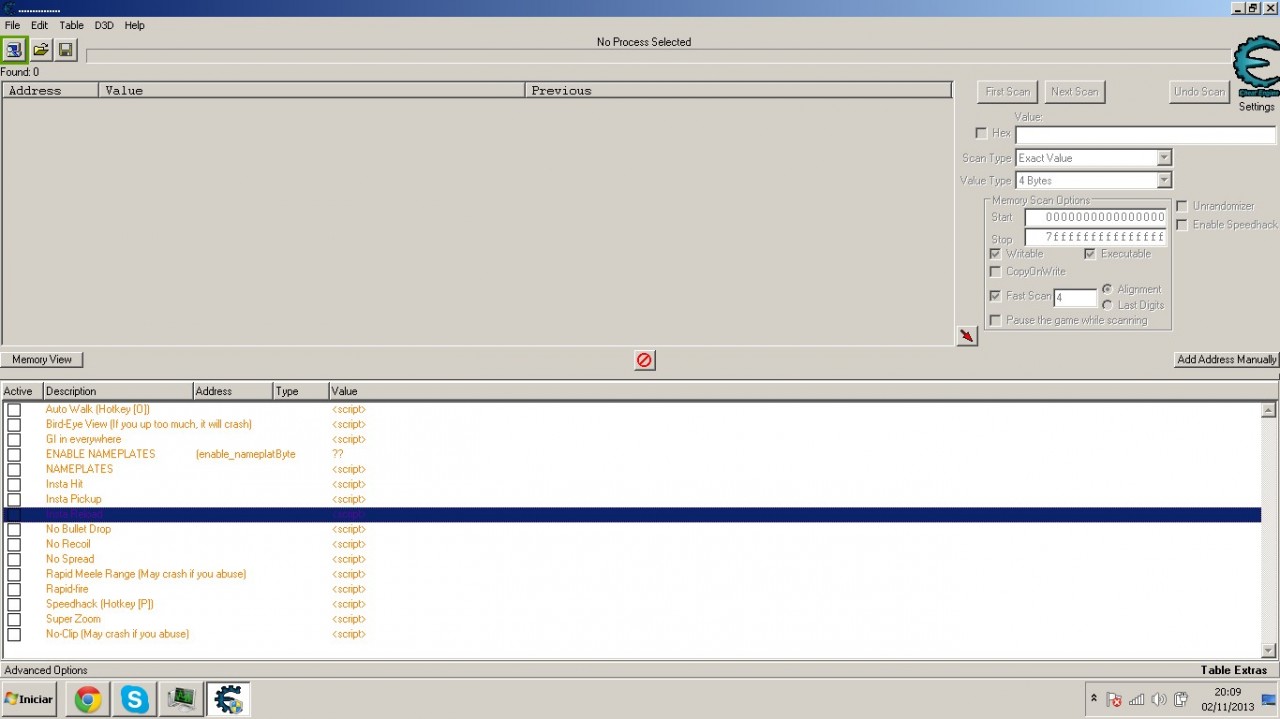
Task: Click the open folder load table icon
Action: 40,49
